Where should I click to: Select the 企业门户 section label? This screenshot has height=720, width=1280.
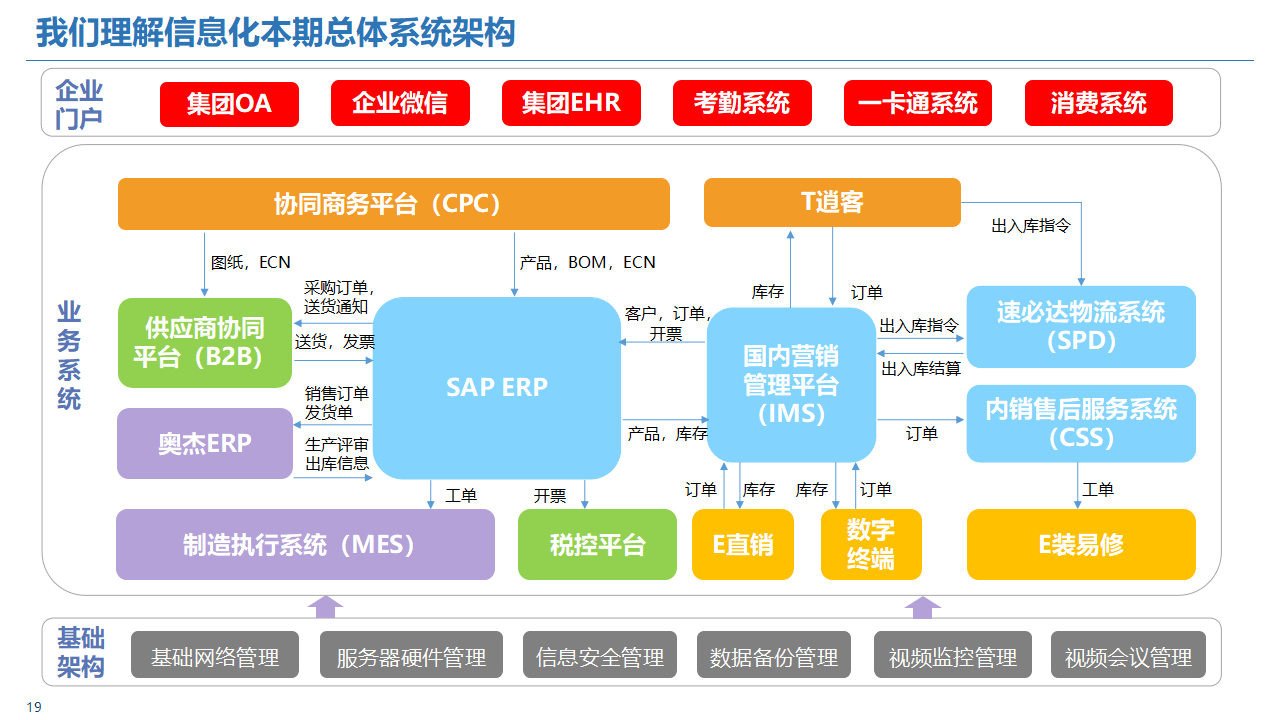[x=80, y=104]
